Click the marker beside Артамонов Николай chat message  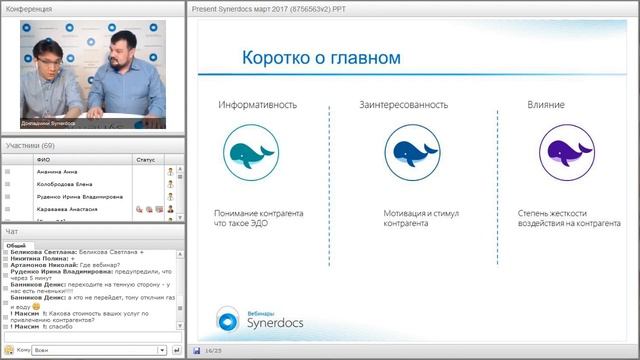pos(6,265)
